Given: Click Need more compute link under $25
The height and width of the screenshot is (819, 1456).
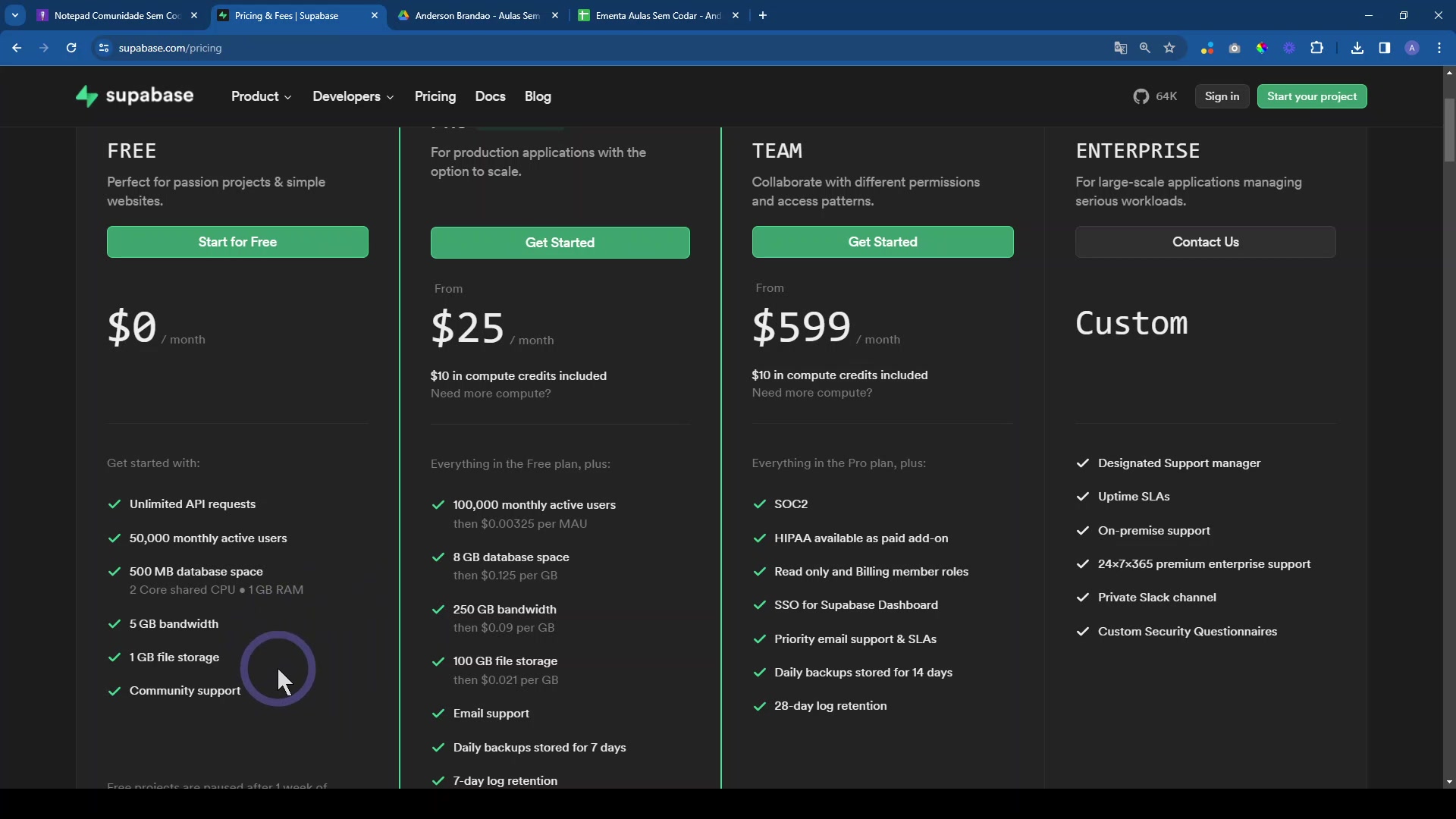Looking at the screenshot, I should 491,394.
